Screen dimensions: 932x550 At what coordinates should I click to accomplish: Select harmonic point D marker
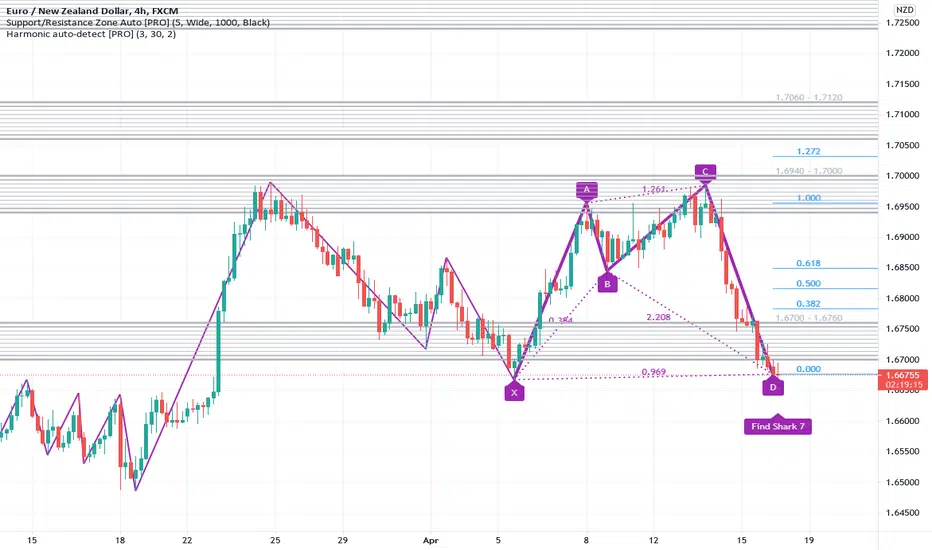(773, 387)
